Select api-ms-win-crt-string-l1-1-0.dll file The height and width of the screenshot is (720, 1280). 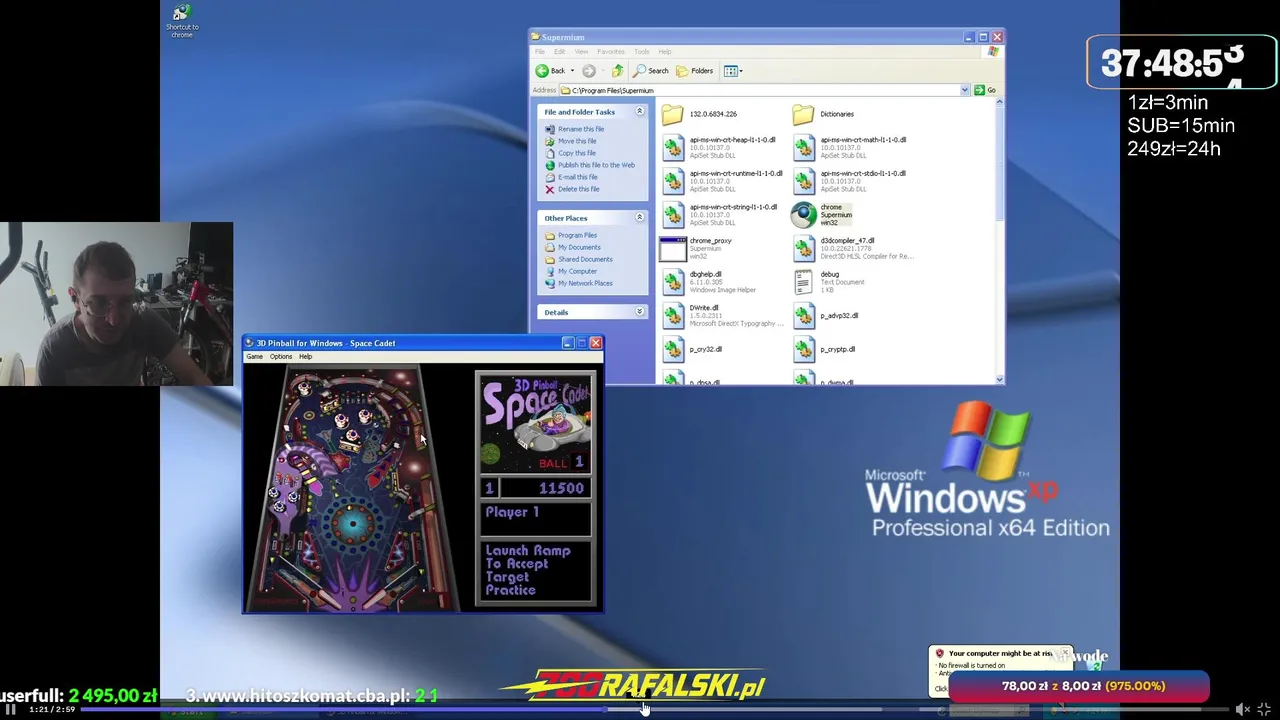click(x=720, y=215)
